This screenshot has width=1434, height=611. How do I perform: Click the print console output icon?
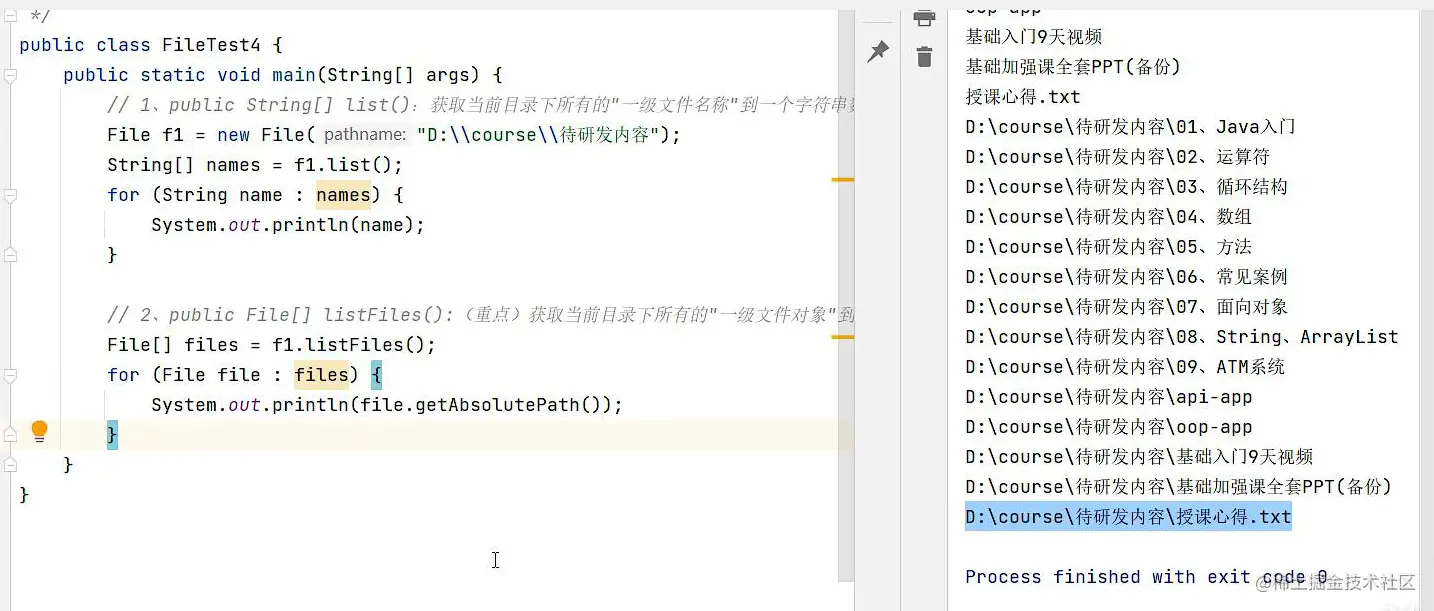[924, 19]
